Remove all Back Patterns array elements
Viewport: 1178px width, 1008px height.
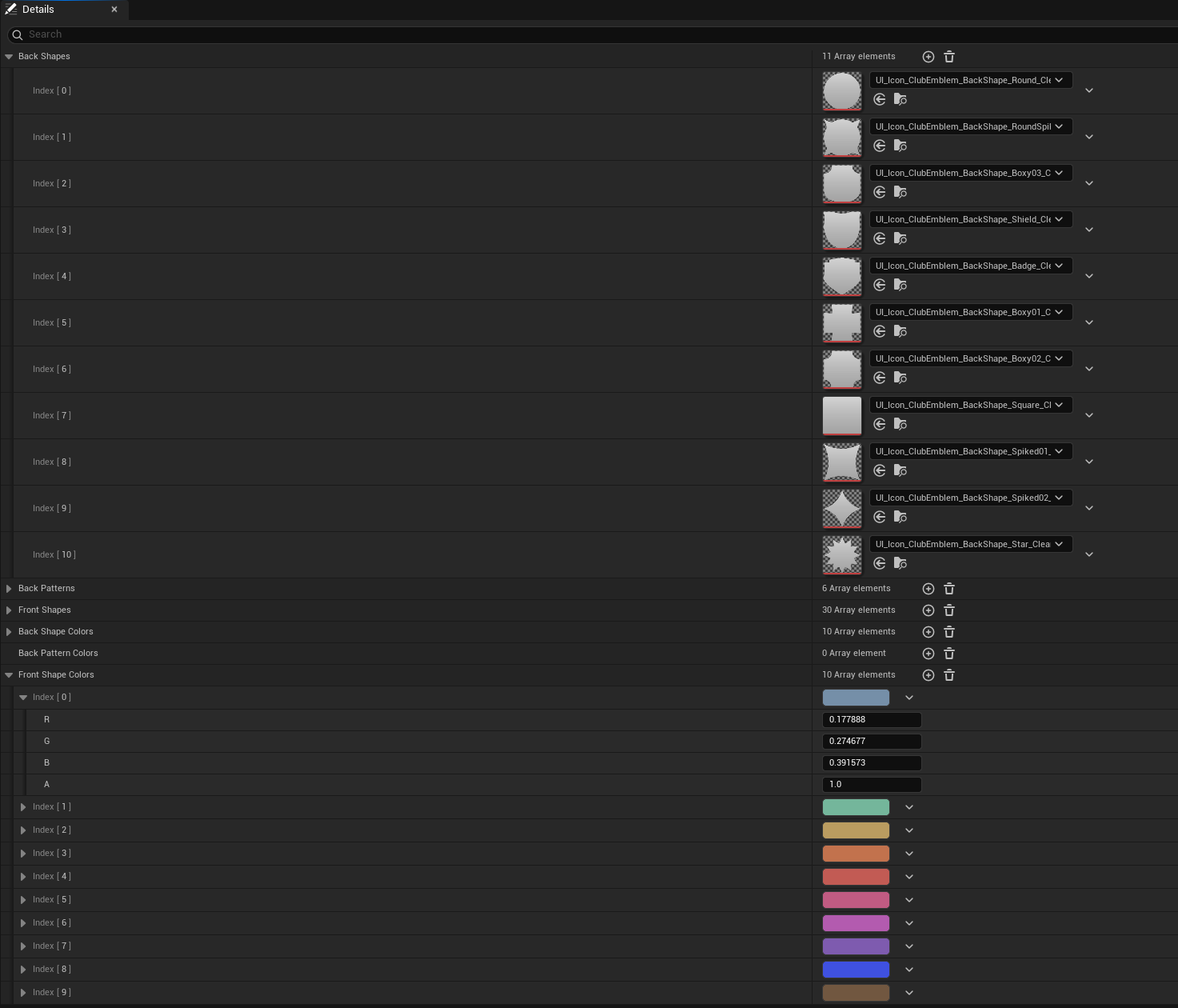tap(949, 589)
